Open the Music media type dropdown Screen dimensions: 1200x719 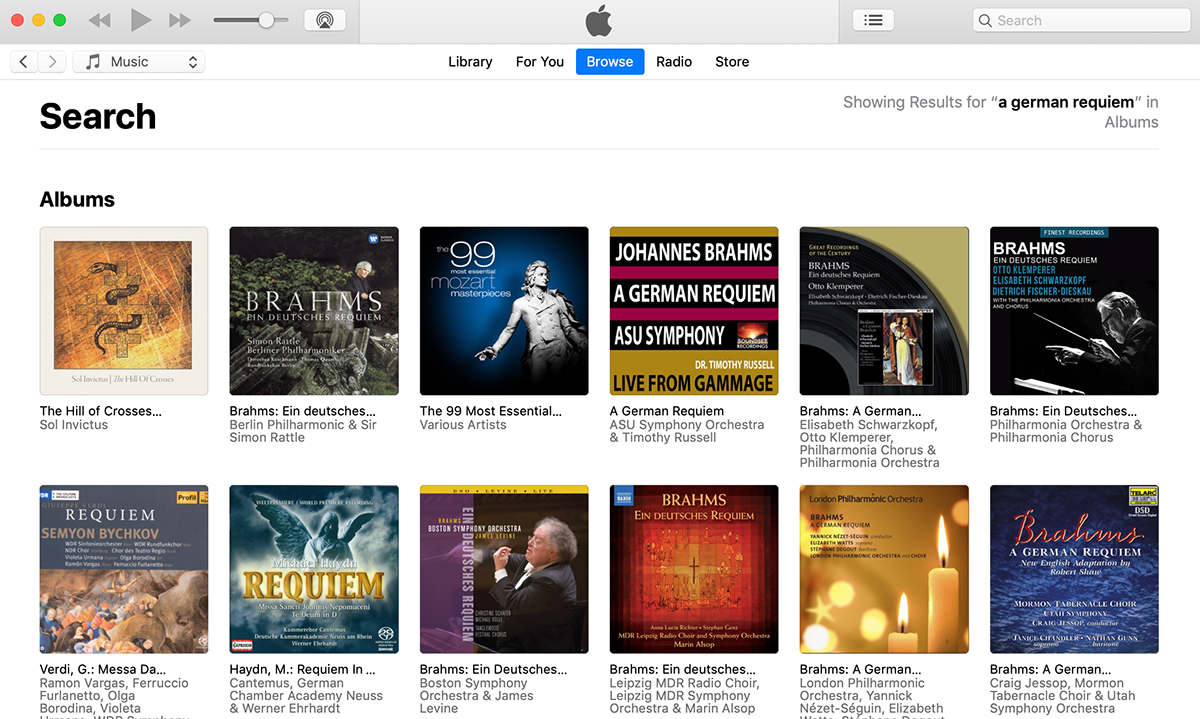[139, 62]
